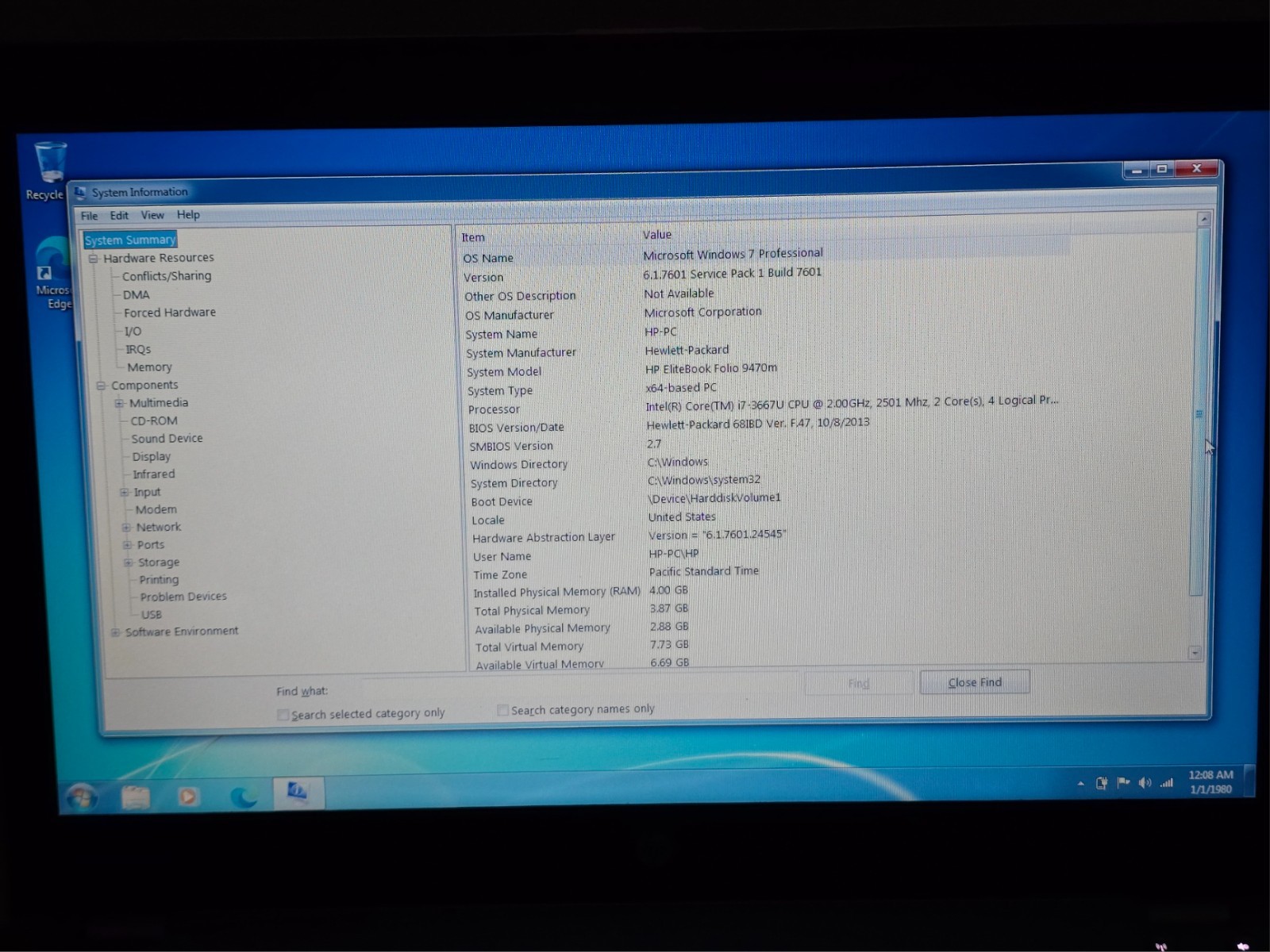The width and height of the screenshot is (1270, 952).
Task: Select Conflicts/Sharing tree item
Action: (x=167, y=276)
